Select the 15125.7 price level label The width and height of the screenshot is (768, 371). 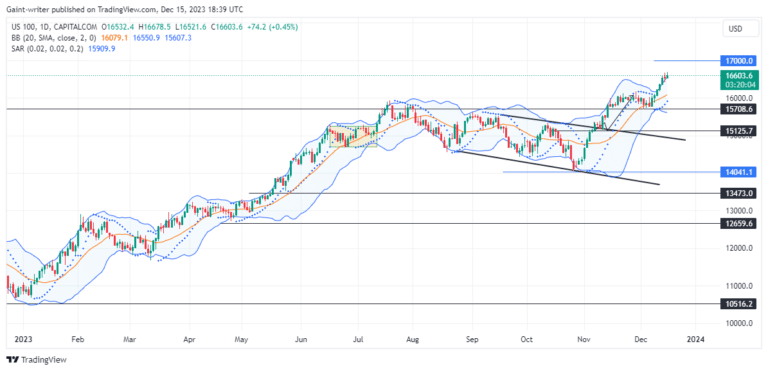click(739, 130)
